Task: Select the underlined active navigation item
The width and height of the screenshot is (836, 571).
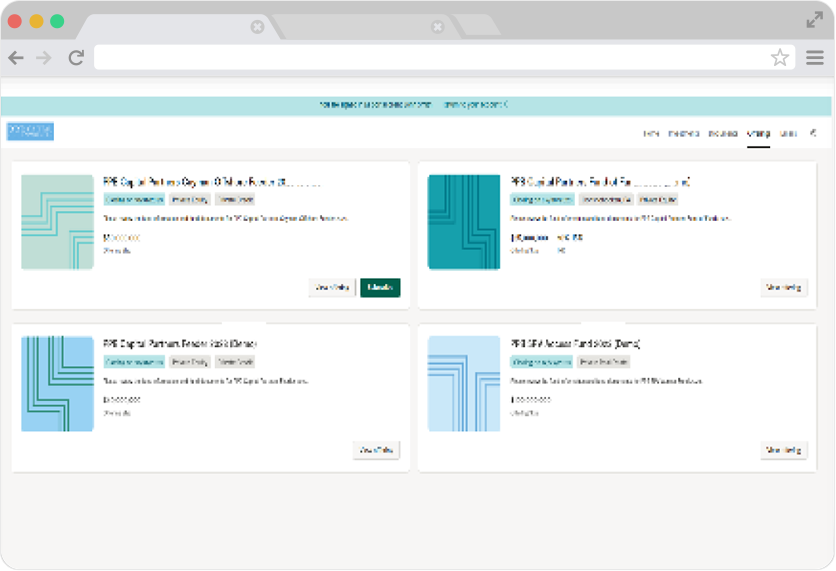Action: (758, 133)
